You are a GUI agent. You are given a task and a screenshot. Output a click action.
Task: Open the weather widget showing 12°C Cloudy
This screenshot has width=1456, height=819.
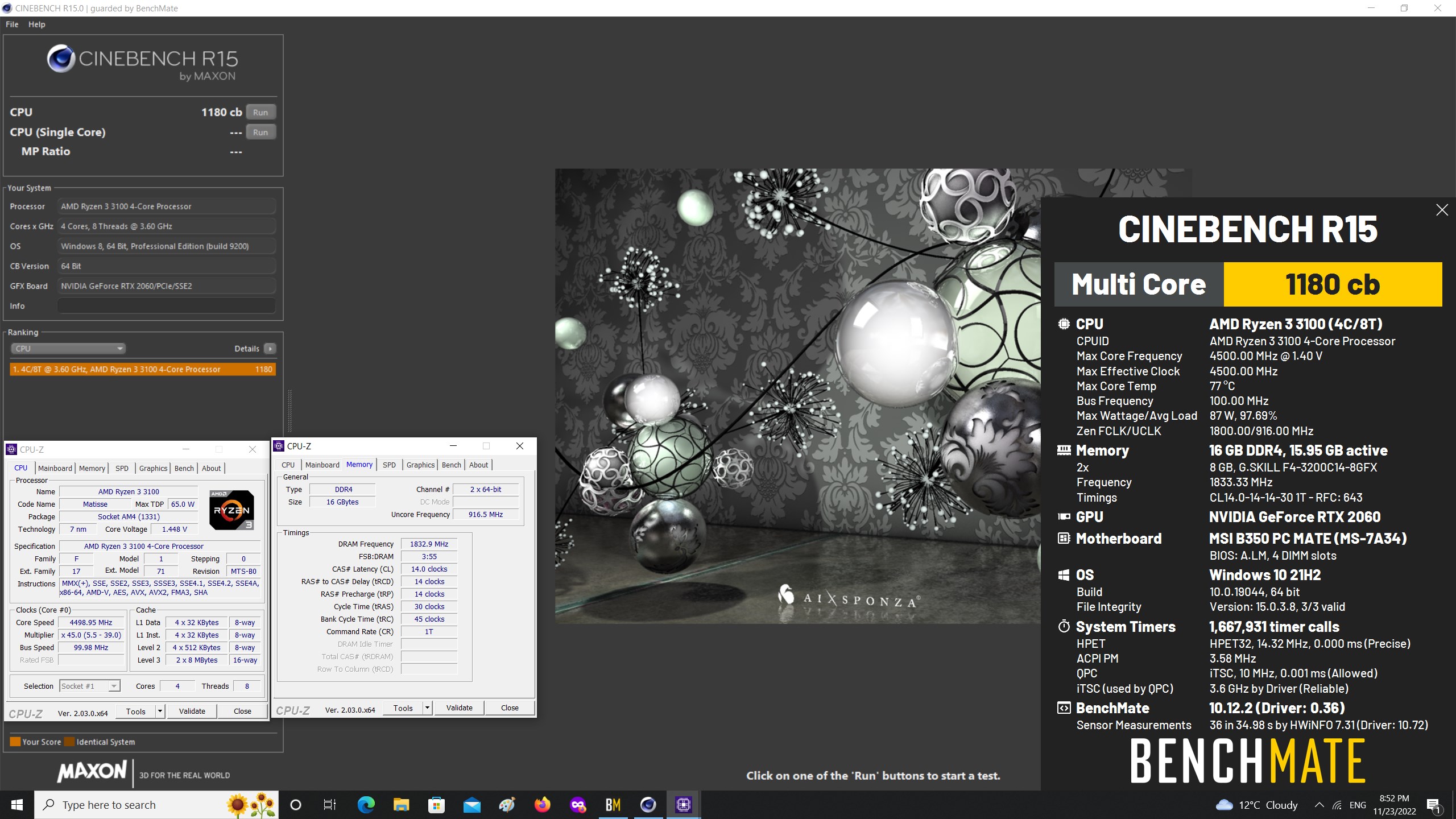coord(1257,805)
